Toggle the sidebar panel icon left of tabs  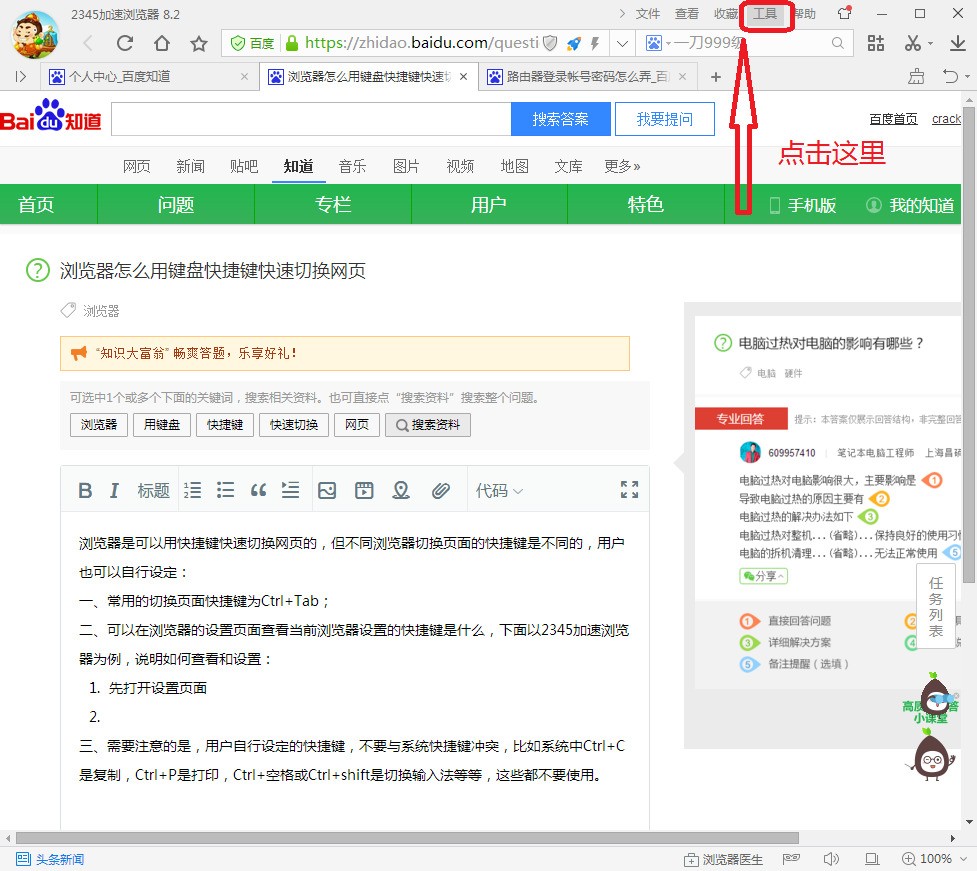click(21, 77)
